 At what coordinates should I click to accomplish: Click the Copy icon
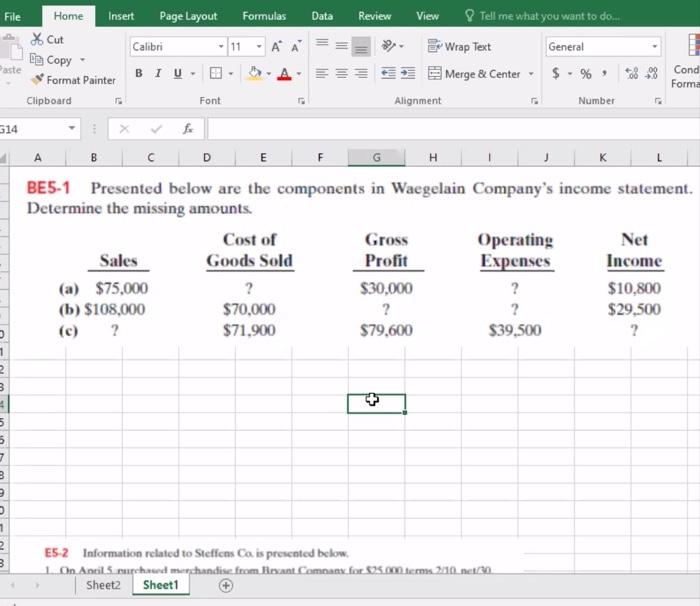tap(36, 59)
